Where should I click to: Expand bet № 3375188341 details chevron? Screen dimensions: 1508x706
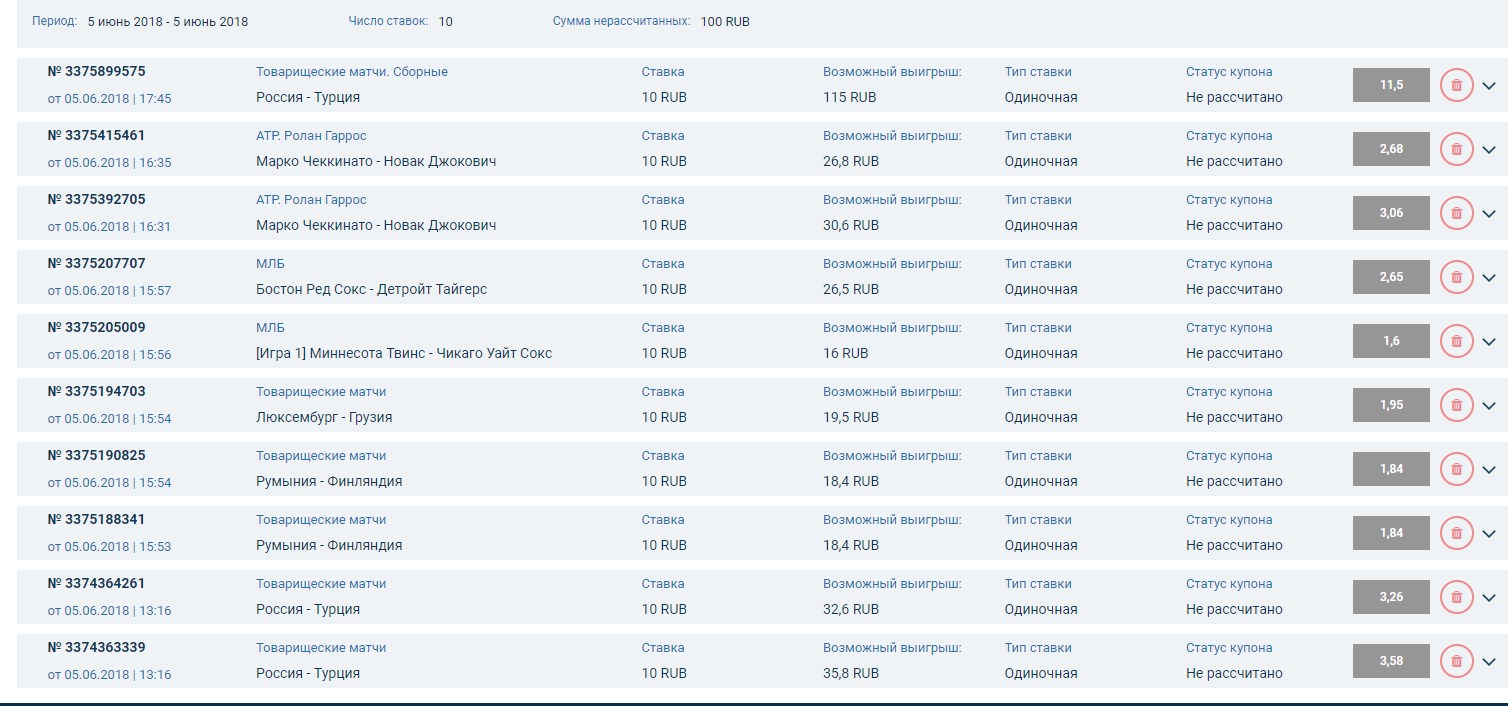pyautogui.click(x=1489, y=534)
